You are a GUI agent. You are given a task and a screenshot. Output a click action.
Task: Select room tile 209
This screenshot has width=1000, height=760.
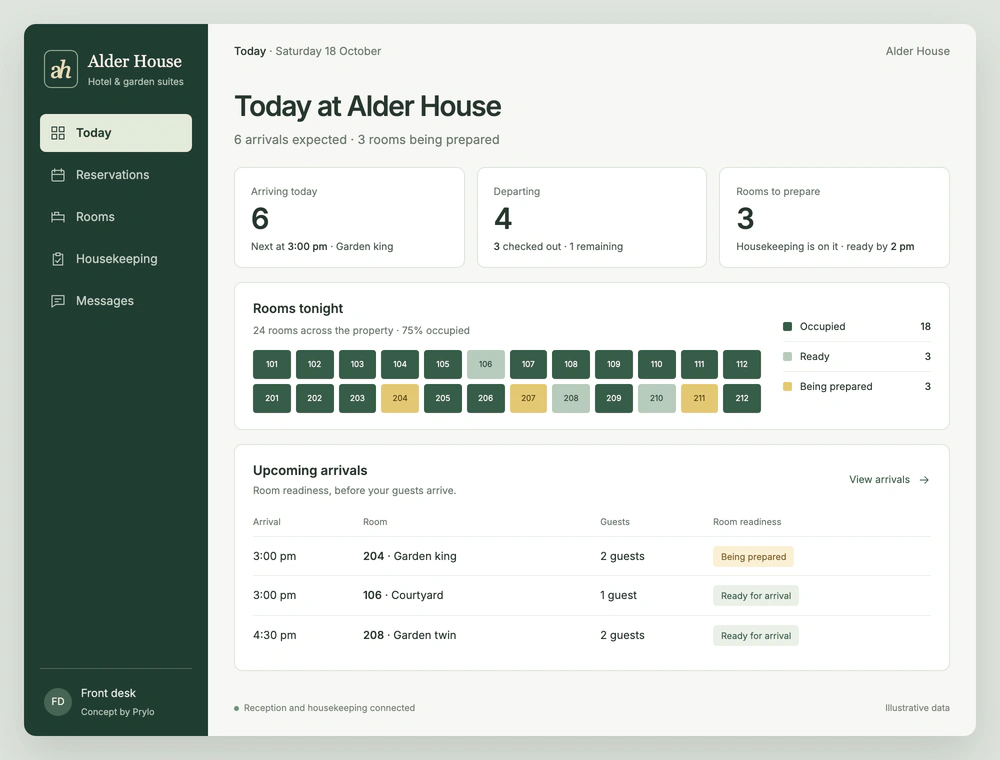click(x=614, y=398)
